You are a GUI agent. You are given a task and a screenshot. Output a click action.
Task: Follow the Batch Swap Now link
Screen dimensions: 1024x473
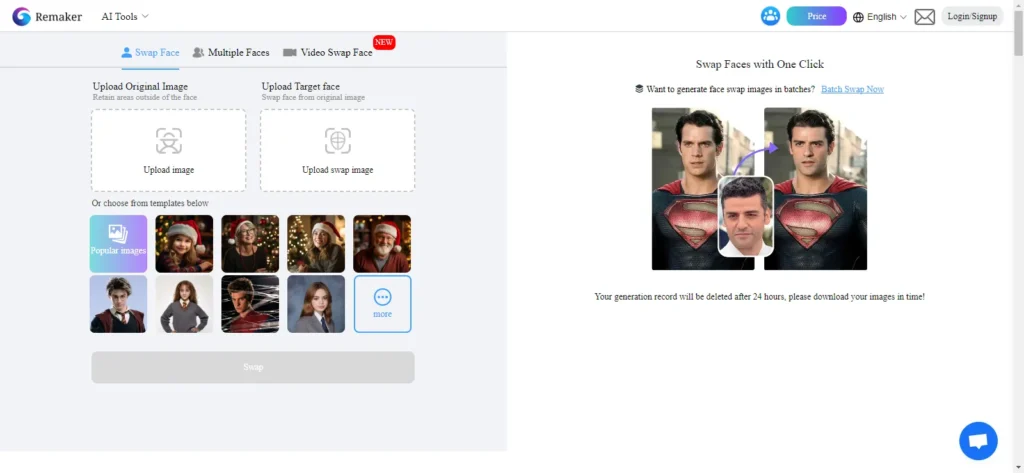[x=852, y=89]
